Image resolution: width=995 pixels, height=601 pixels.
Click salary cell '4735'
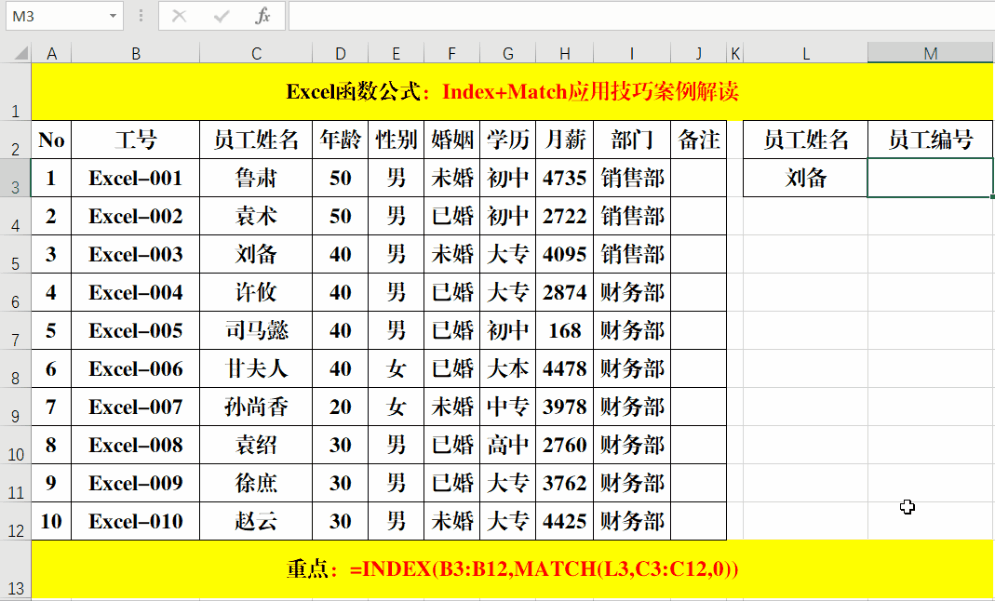[x=565, y=178]
